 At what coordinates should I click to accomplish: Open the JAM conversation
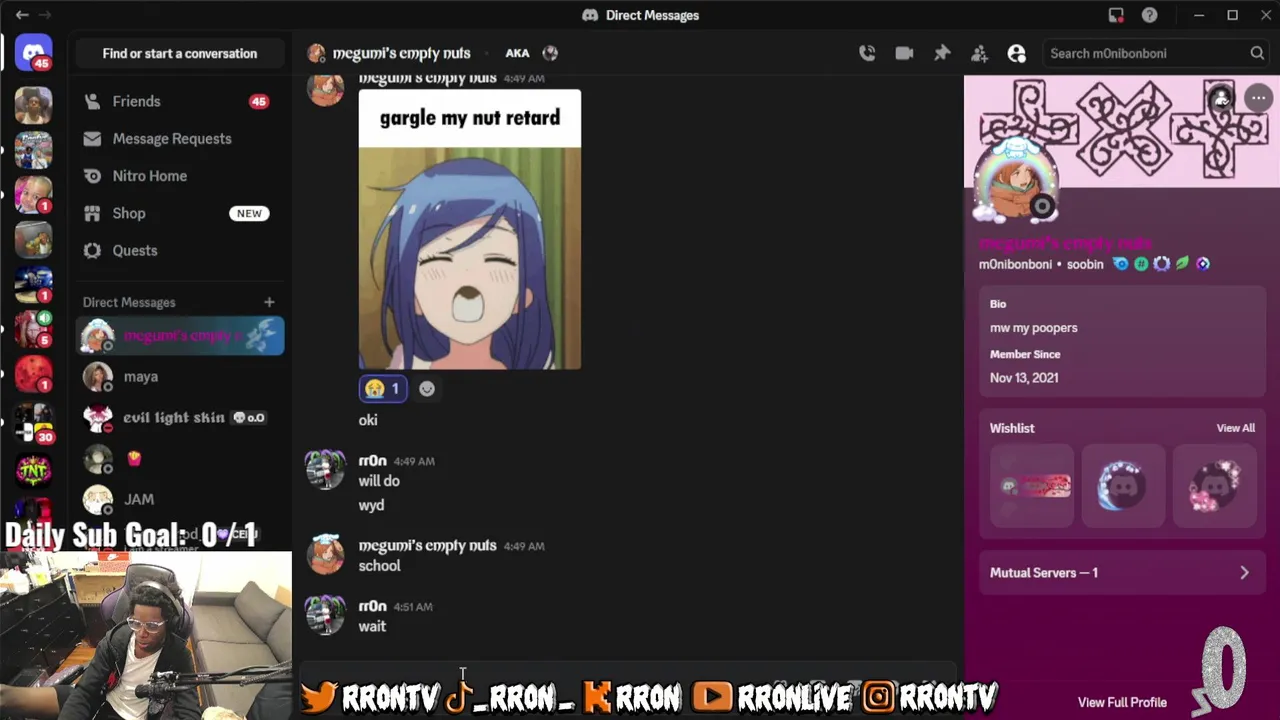(180, 499)
